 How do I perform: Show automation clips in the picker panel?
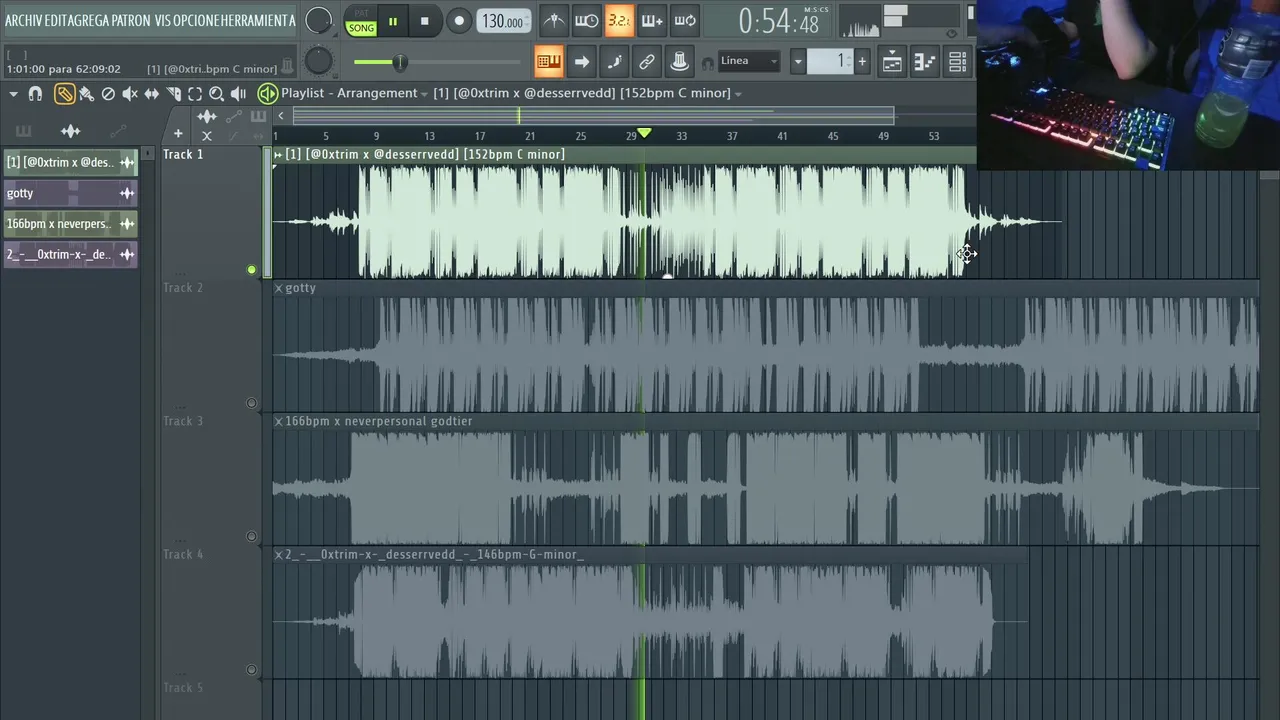point(118,131)
